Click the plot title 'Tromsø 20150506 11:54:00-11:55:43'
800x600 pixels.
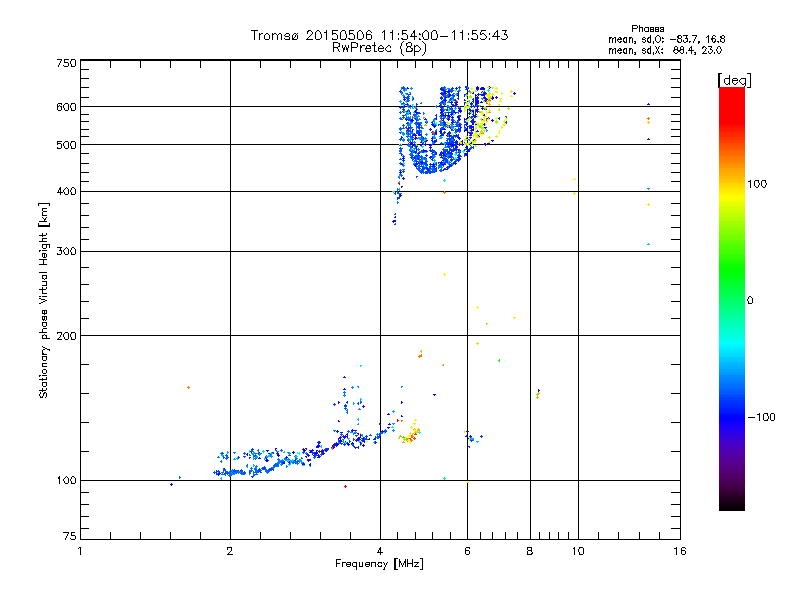379,35
